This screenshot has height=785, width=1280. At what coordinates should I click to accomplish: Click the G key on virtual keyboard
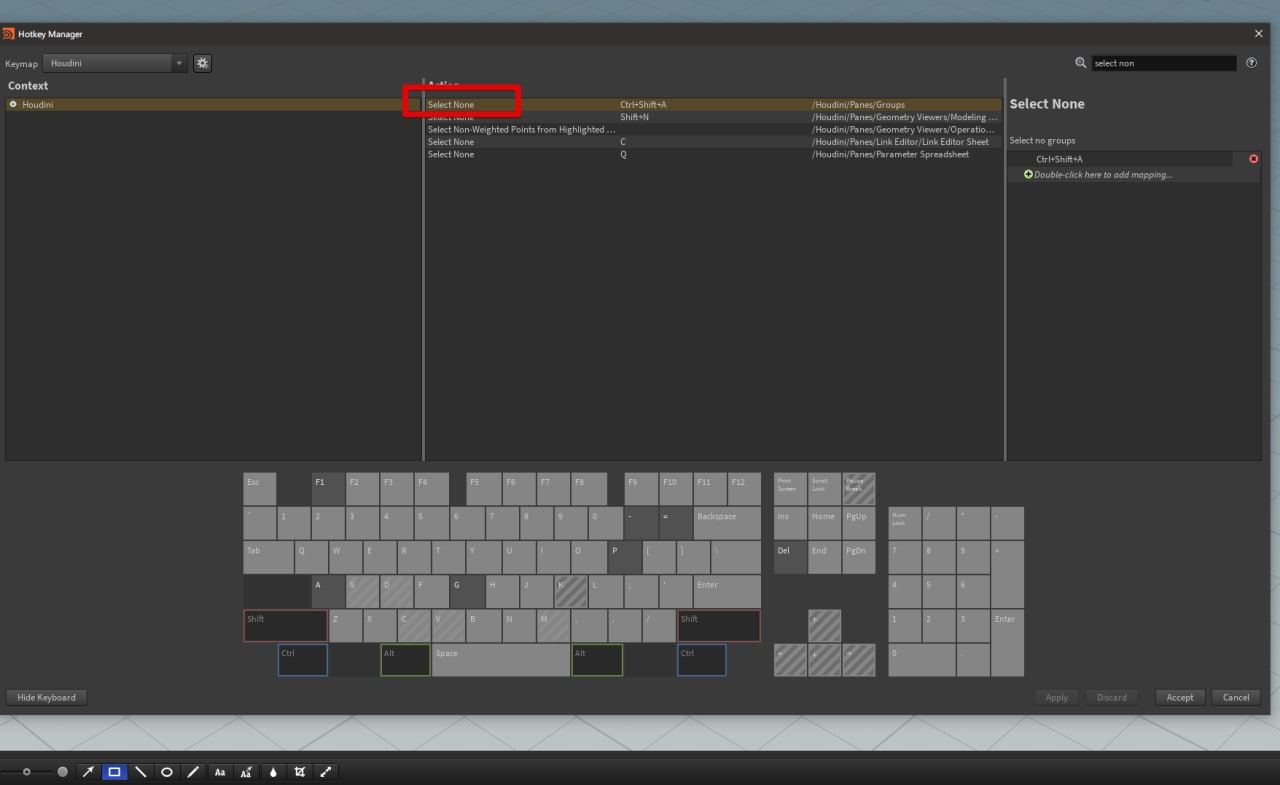[467, 592]
